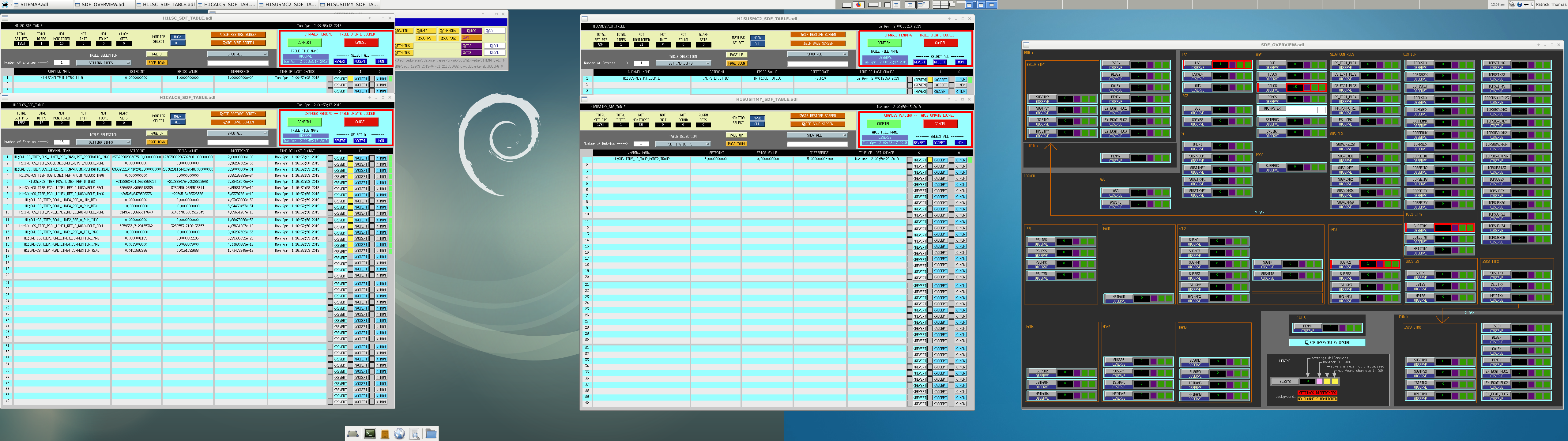Tick revert checkbox in H1CALCS table row 1
This screenshot has width=1568, height=441.
tap(330, 158)
